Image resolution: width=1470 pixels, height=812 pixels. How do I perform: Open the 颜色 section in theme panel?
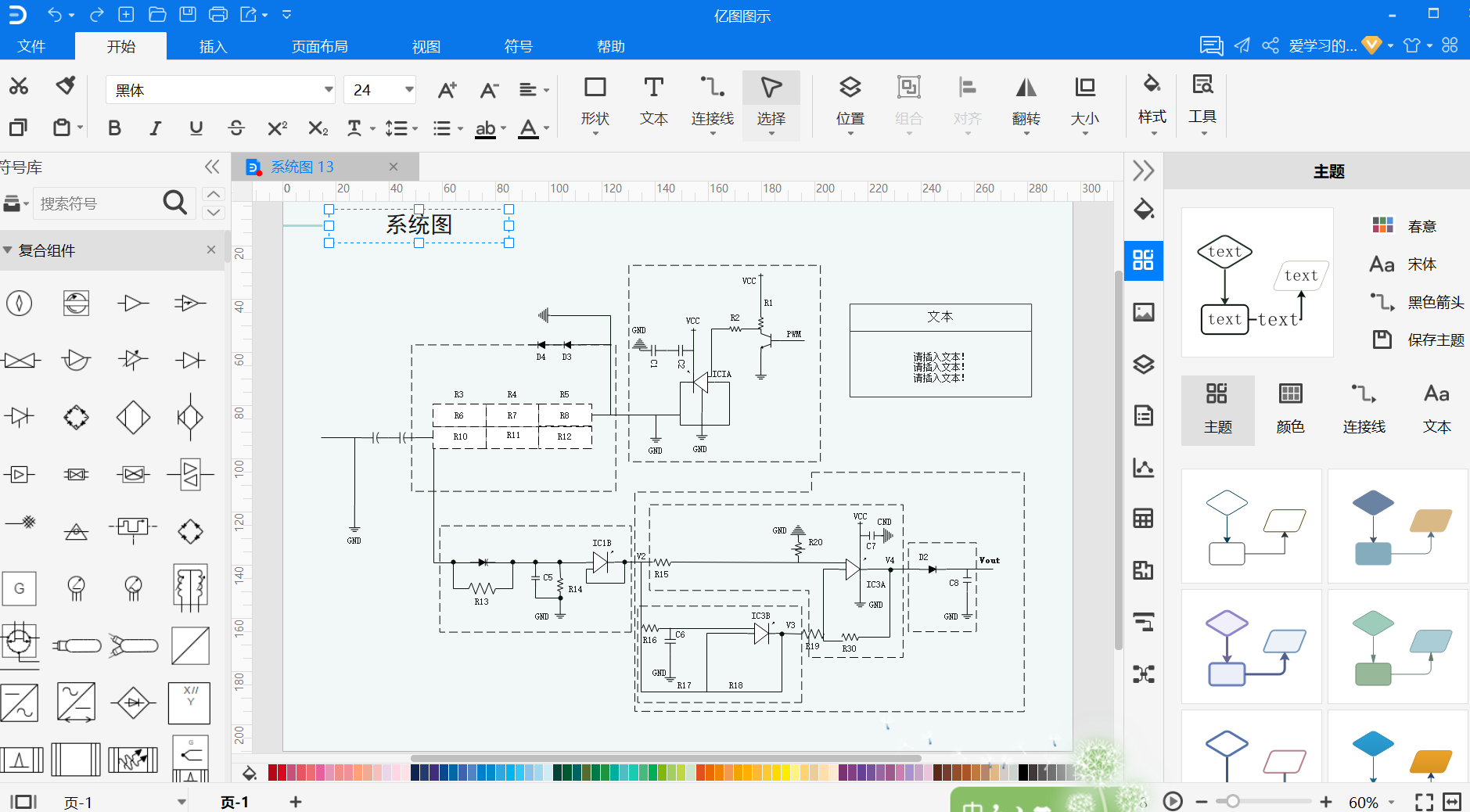[1290, 411]
